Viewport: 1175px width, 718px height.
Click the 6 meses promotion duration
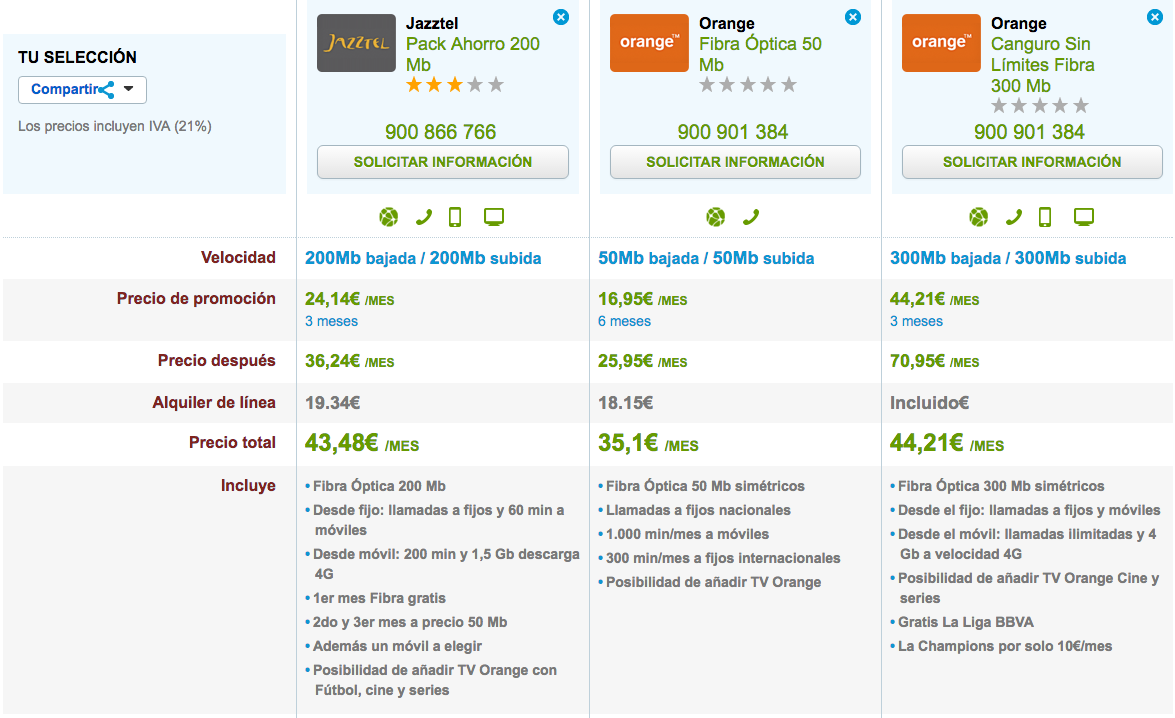pyautogui.click(x=624, y=322)
